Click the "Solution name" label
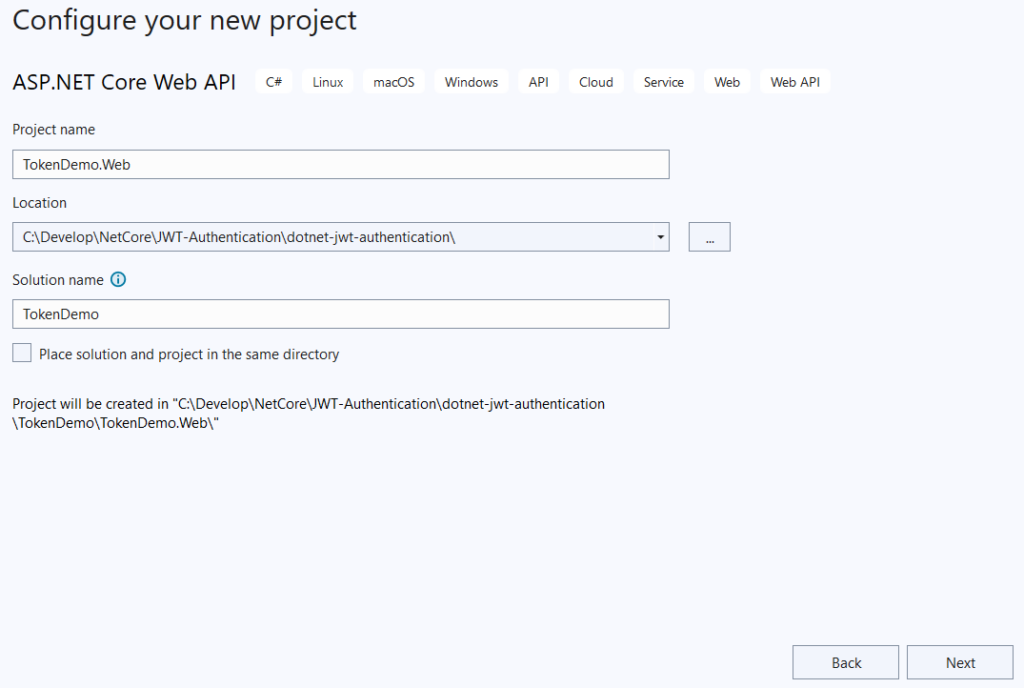Viewport: 1024px width, 688px height. [58, 279]
